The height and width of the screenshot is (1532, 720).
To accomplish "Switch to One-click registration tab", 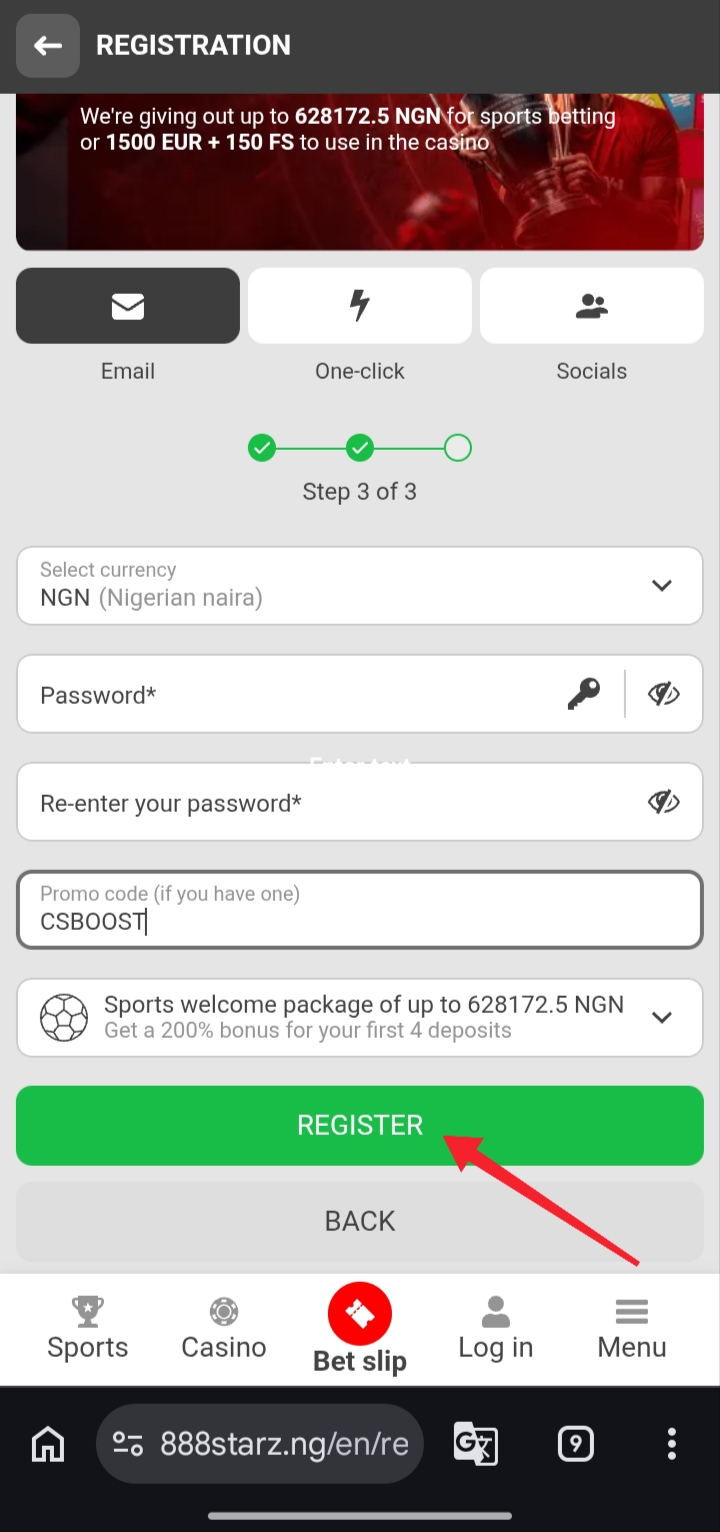I will tap(360, 306).
